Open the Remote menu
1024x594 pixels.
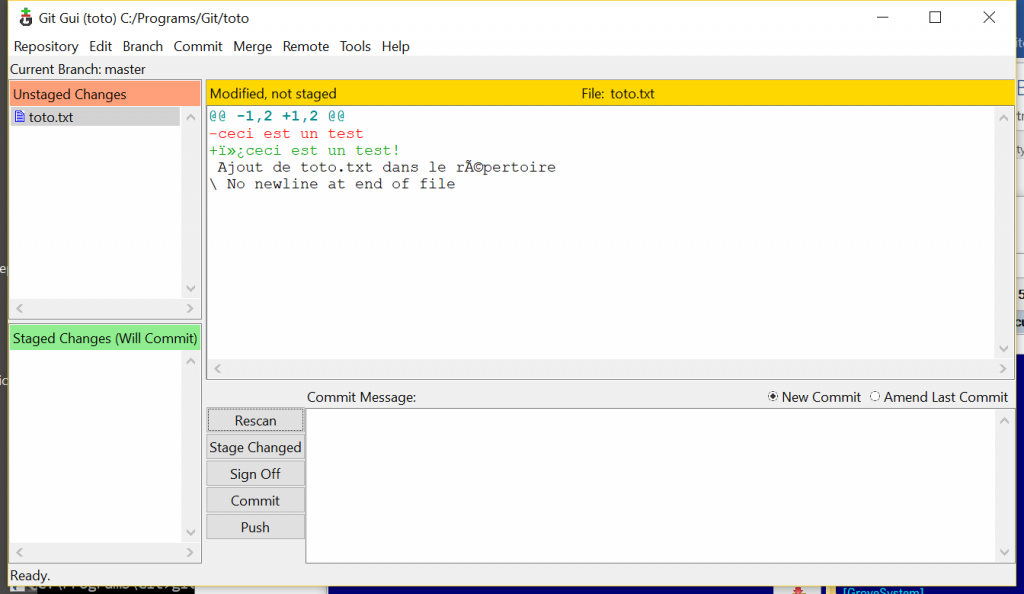point(306,46)
